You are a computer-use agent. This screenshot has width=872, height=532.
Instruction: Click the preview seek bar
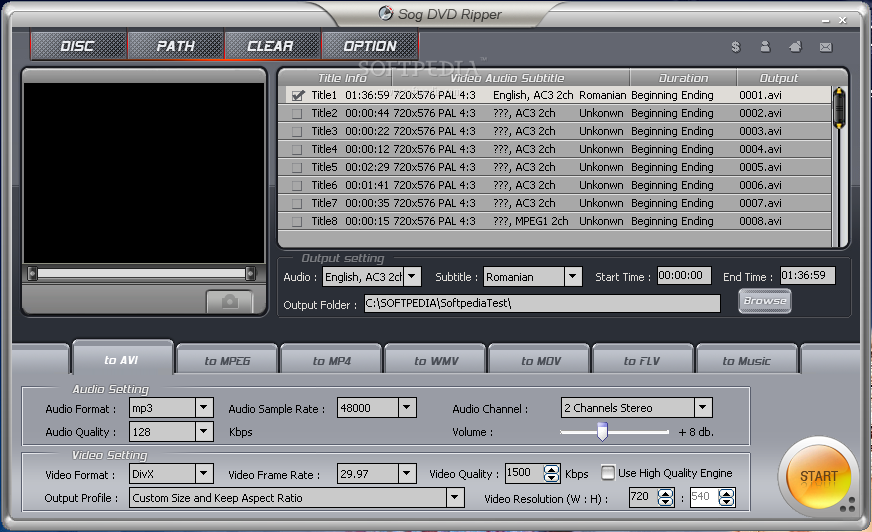tap(141, 273)
